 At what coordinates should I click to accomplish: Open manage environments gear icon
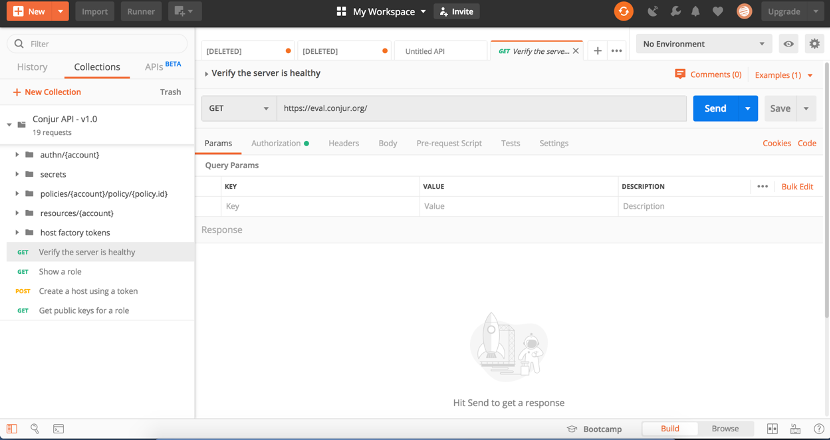click(814, 44)
